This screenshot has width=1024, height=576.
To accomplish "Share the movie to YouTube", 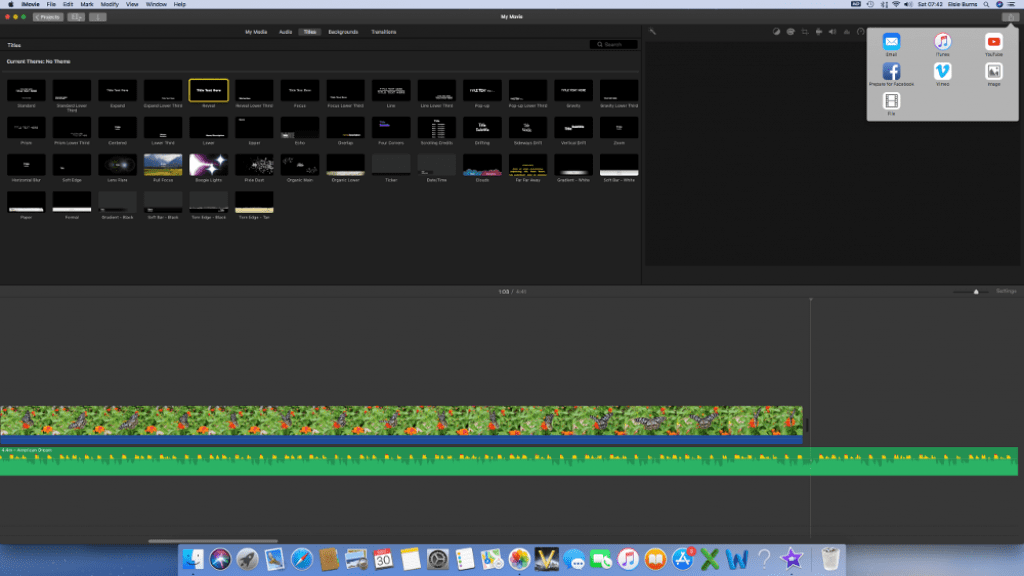I will 993,42.
